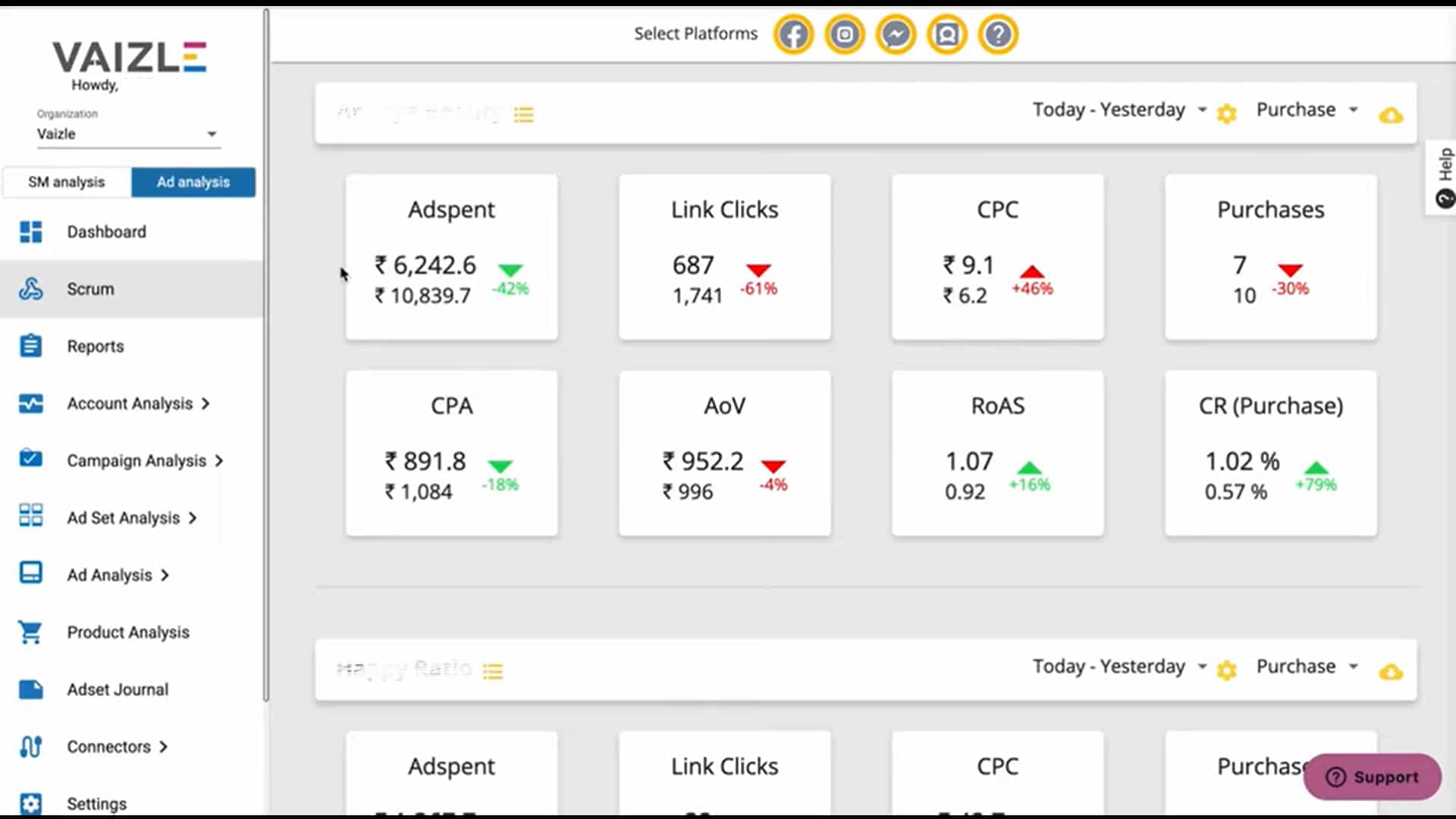The height and width of the screenshot is (819, 1456).
Task: Expand the Ad Set Analysis chevron
Action: [192, 518]
